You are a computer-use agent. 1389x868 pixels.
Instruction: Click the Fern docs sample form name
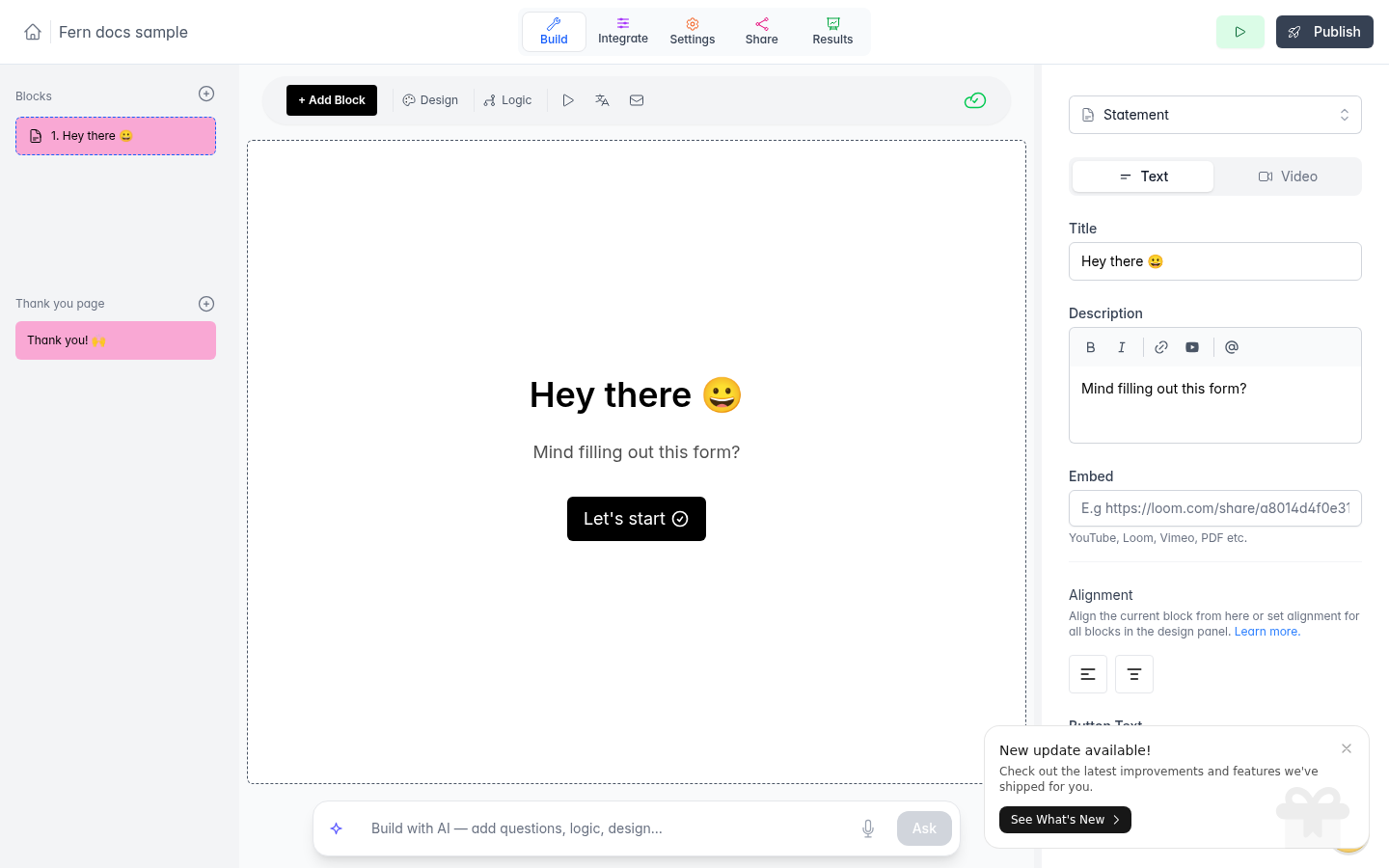(x=123, y=32)
